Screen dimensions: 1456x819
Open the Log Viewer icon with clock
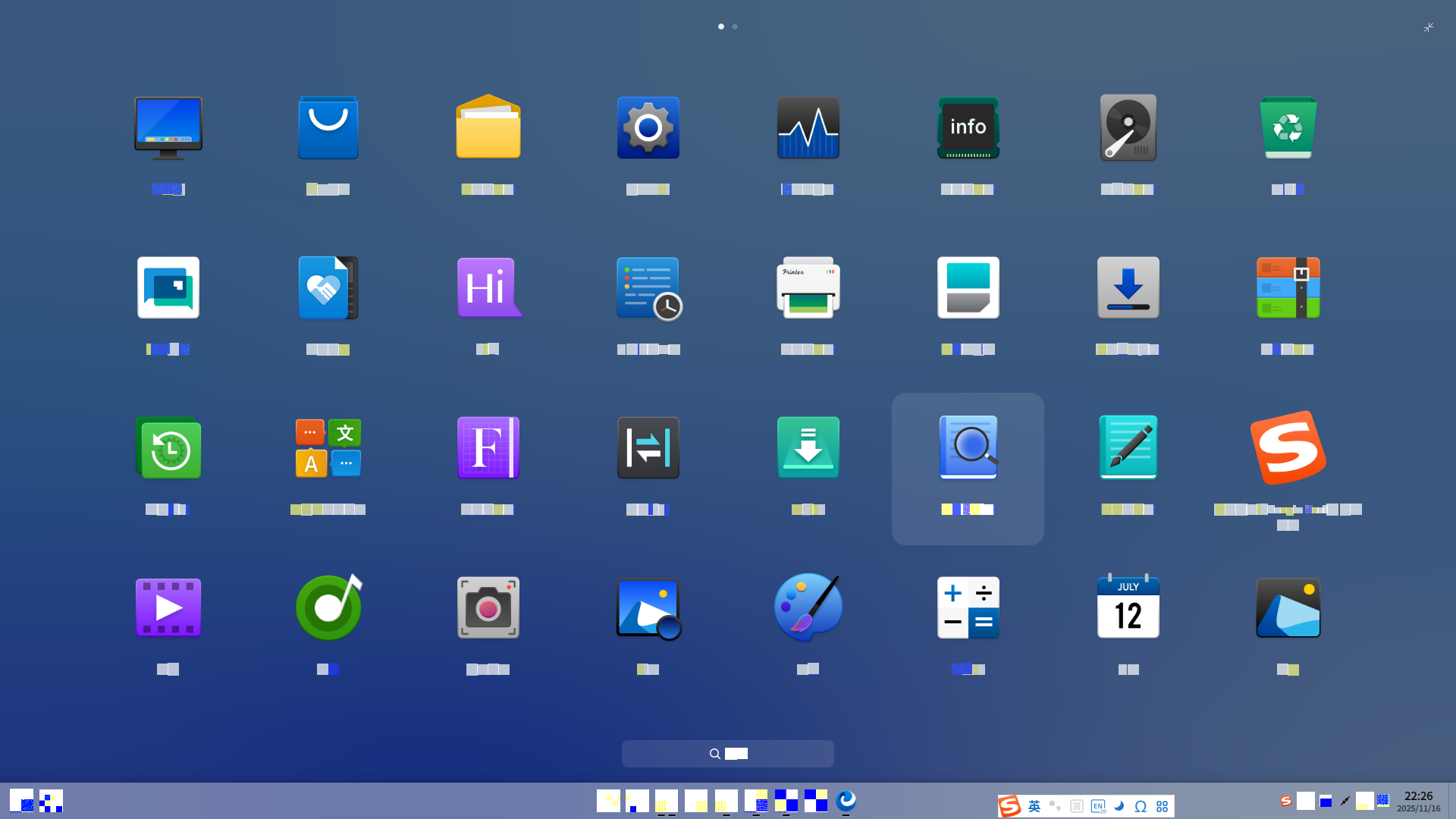(649, 288)
